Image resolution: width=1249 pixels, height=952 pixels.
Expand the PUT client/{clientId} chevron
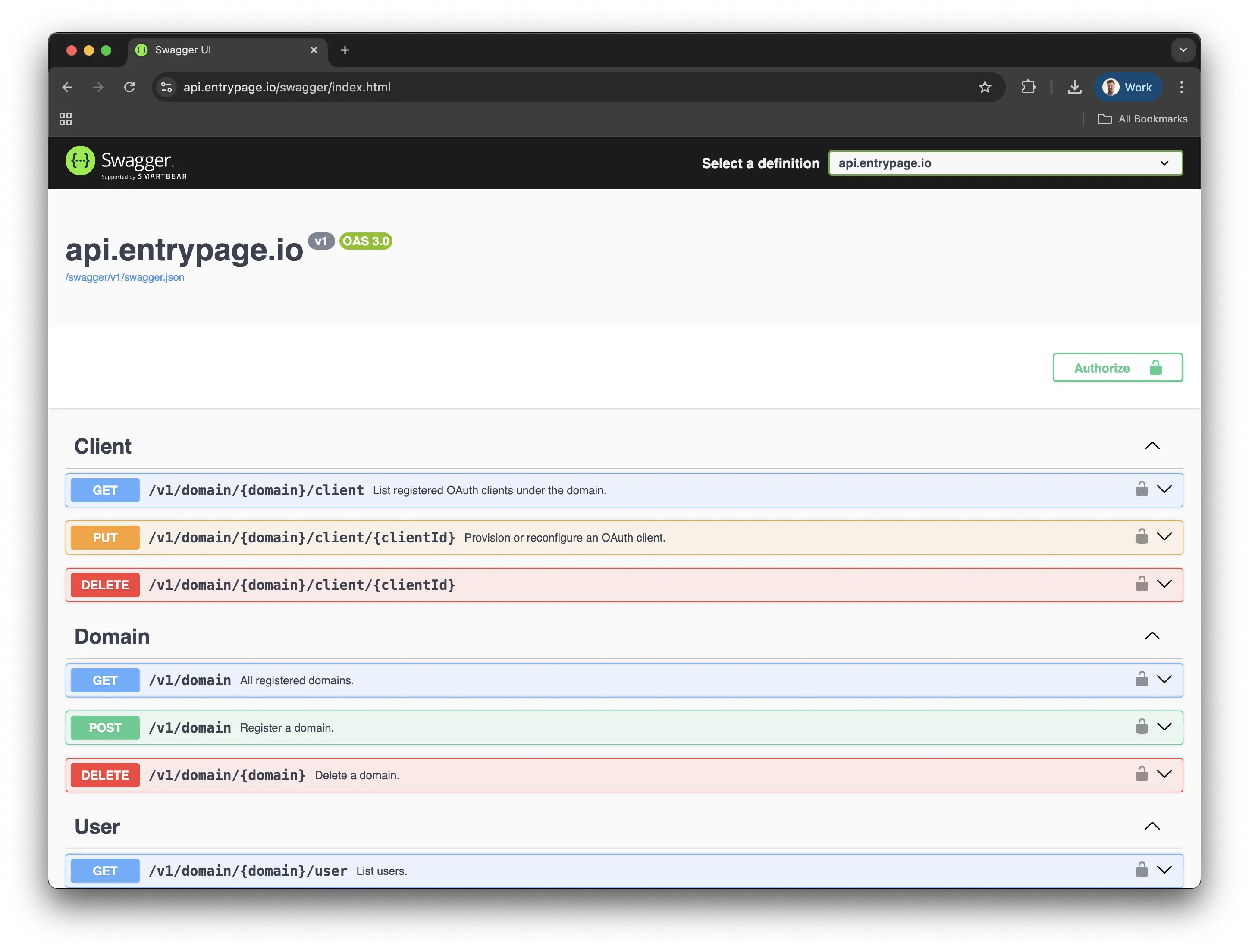[1164, 537]
